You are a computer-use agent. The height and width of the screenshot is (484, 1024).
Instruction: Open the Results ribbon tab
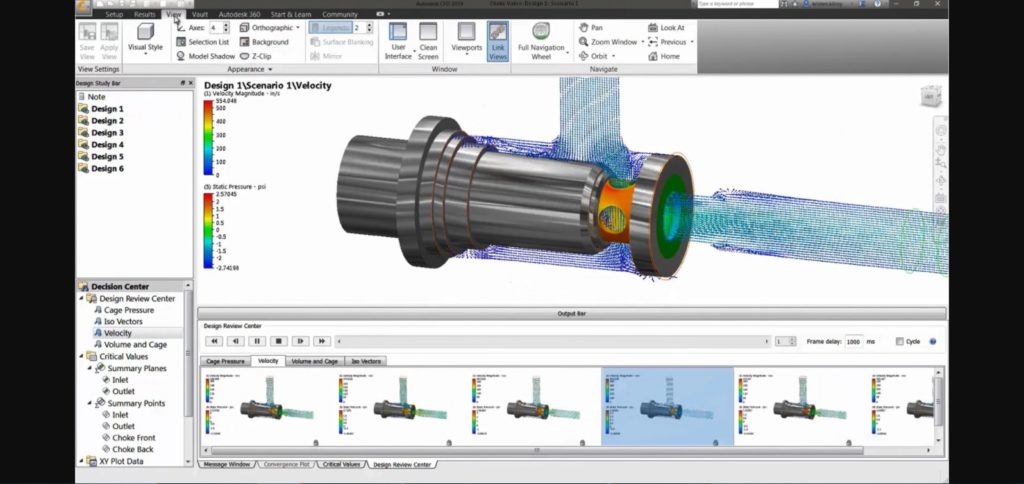point(144,14)
